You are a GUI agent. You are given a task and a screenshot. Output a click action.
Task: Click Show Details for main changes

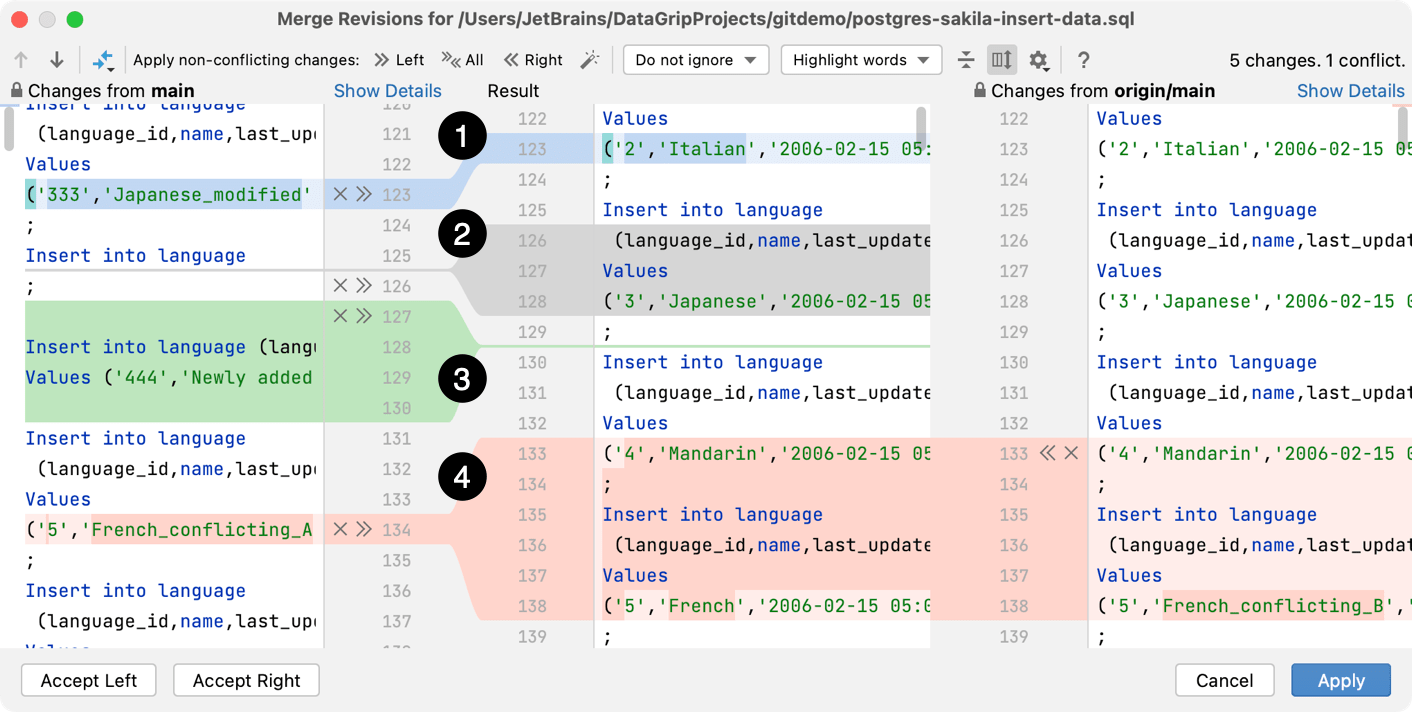point(388,90)
